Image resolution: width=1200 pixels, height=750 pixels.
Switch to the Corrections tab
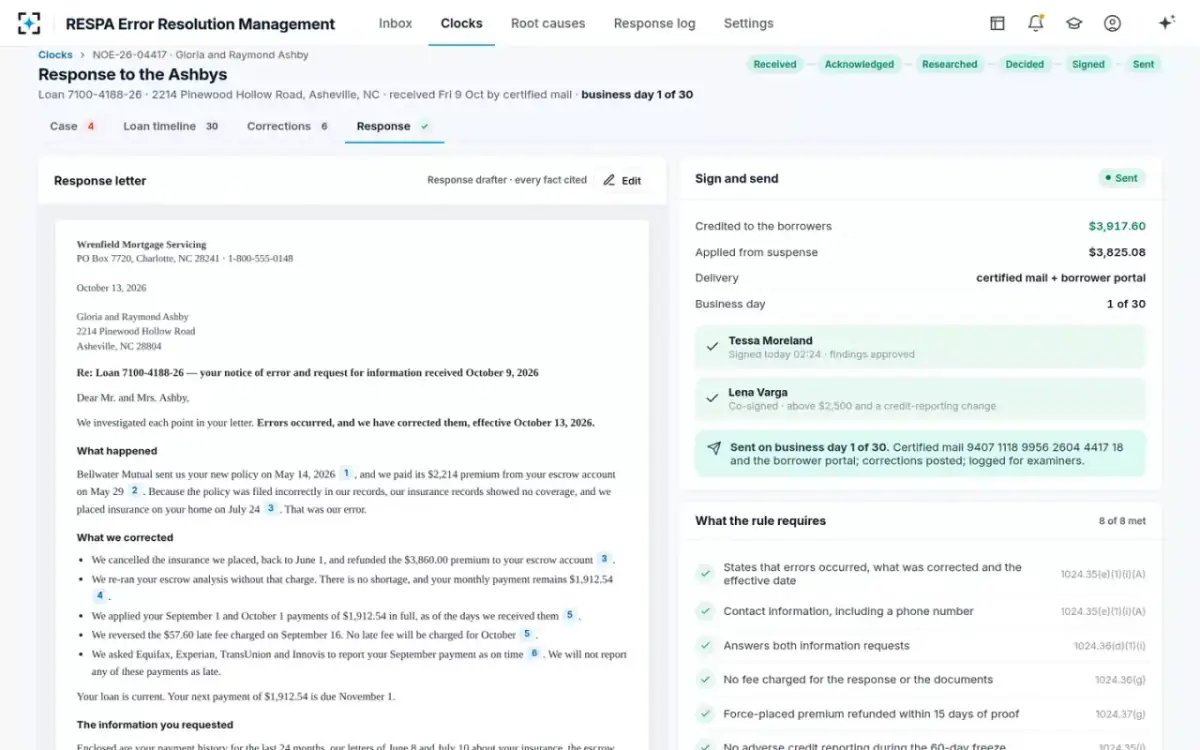[x=288, y=127]
